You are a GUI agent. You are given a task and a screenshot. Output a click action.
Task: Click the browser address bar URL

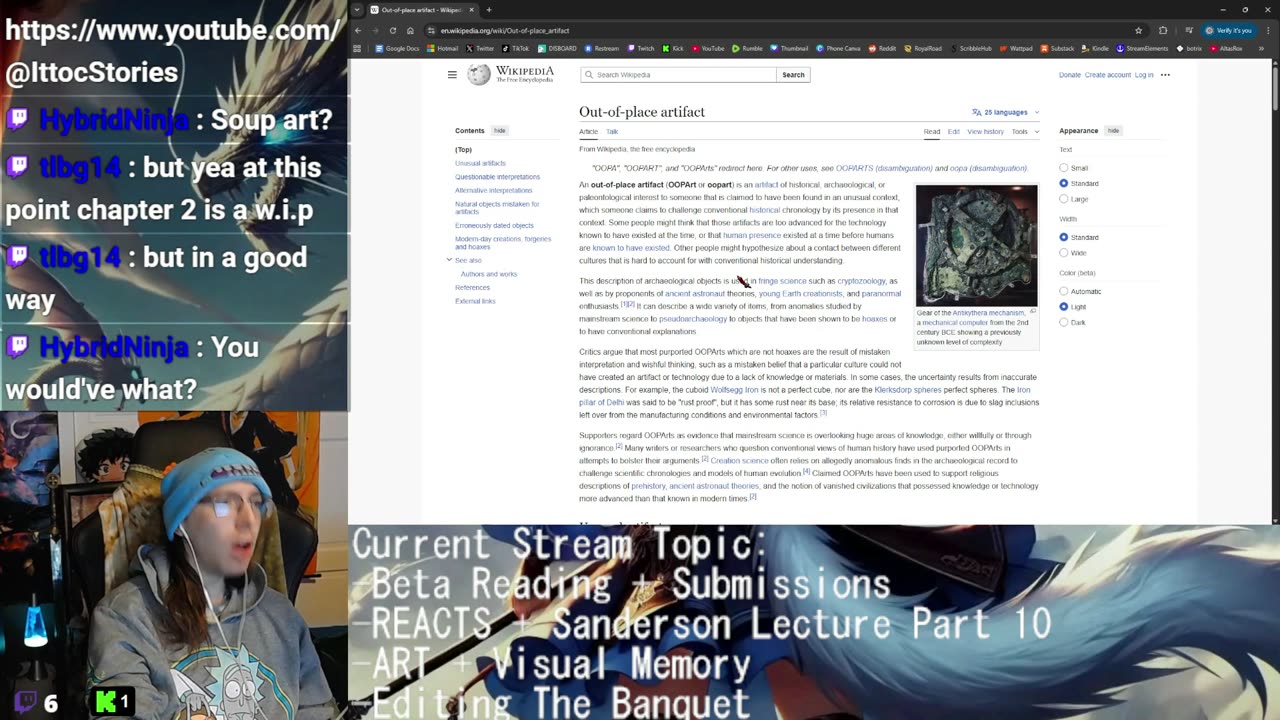click(x=505, y=30)
